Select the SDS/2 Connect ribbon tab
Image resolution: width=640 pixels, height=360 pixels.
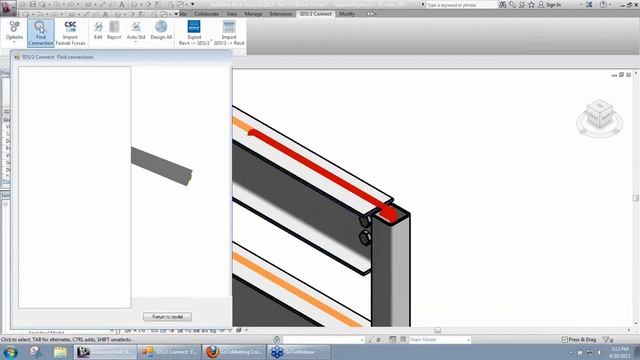pyautogui.click(x=316, y=14)
